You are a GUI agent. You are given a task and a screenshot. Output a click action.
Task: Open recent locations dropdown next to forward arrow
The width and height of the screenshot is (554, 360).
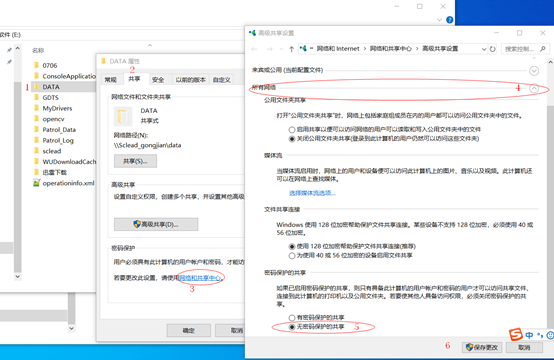281,49
